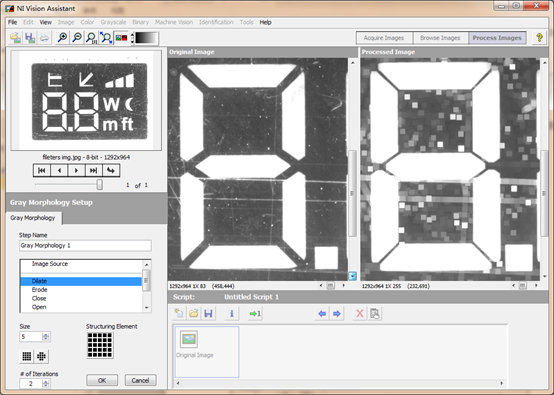The height and width of the screenshot is (395, 554).
Task: Click the Save Image toolbar icon
Action: pos(30,37)
